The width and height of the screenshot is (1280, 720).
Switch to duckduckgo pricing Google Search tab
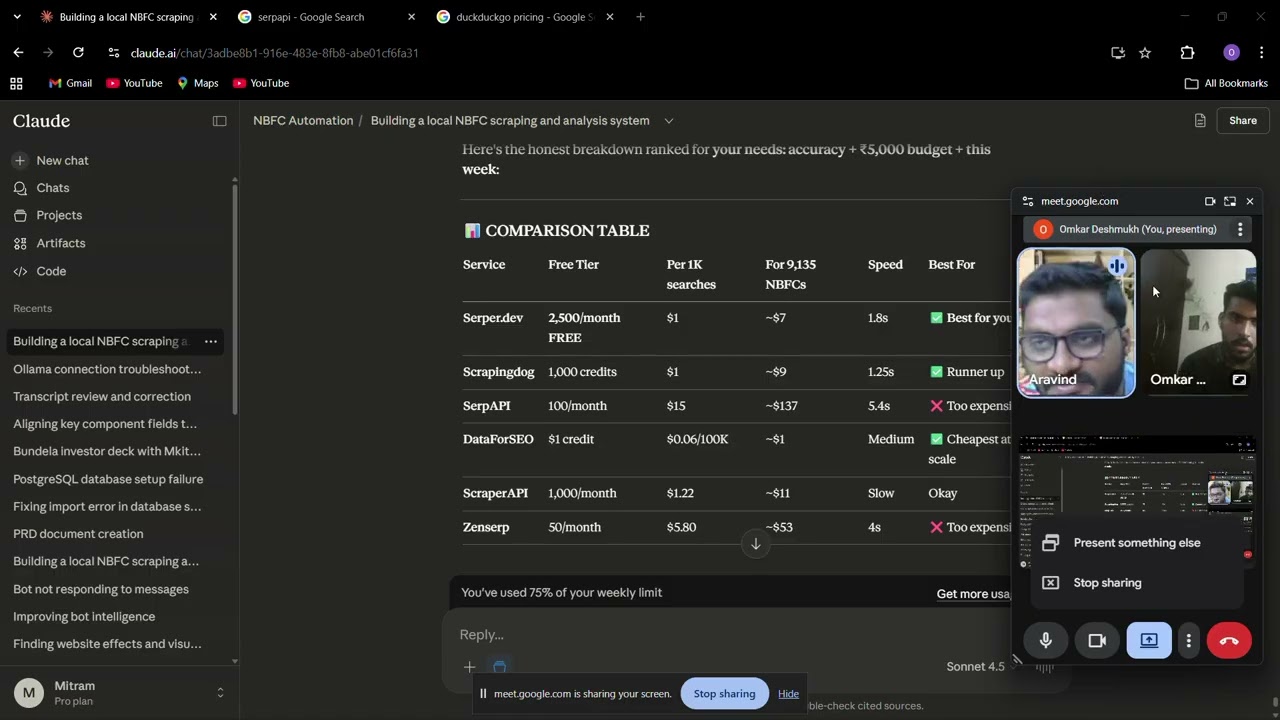pyautogui.click(x=526, y=17)
